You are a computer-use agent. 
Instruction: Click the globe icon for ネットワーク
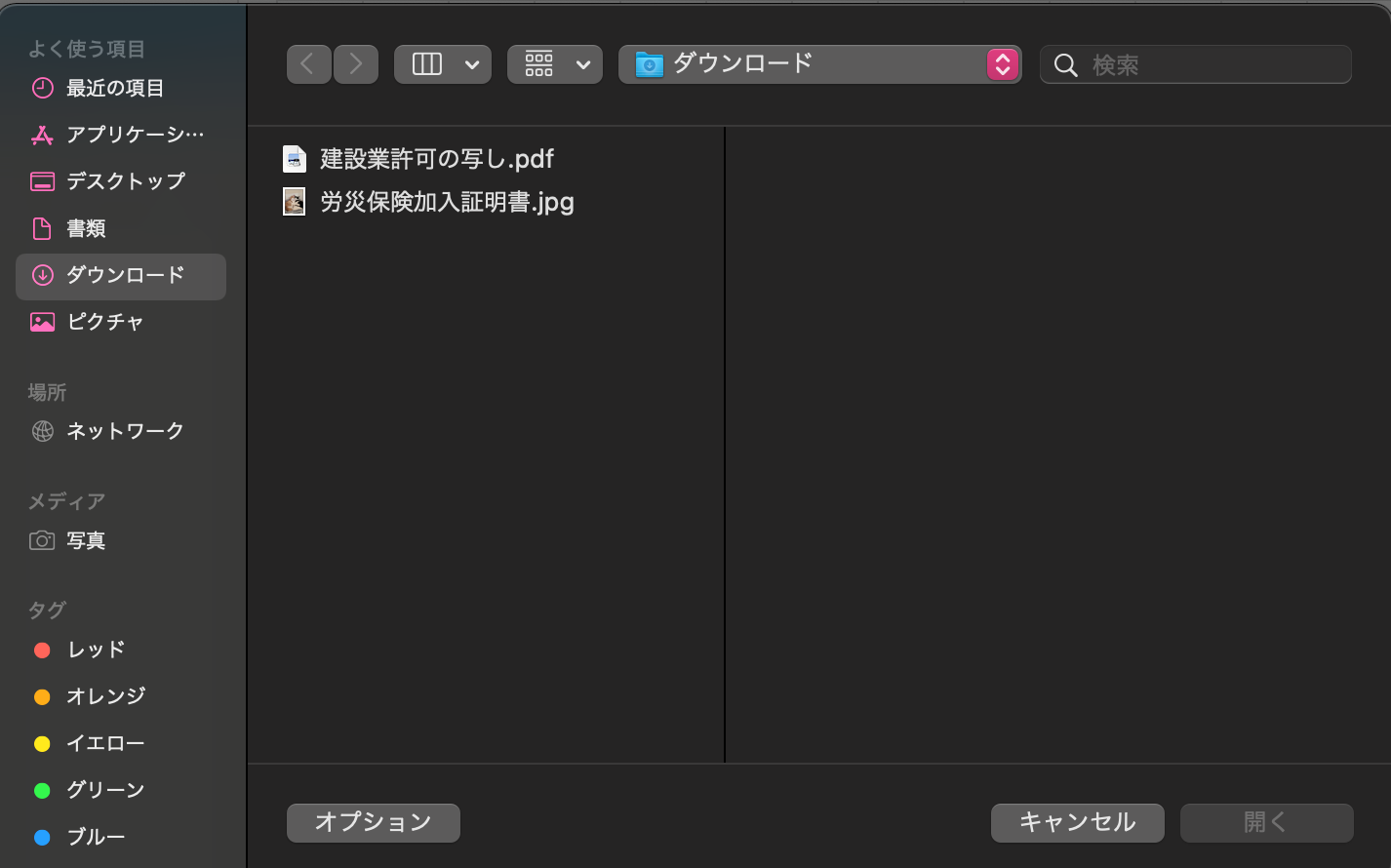[x=42, y=431]
